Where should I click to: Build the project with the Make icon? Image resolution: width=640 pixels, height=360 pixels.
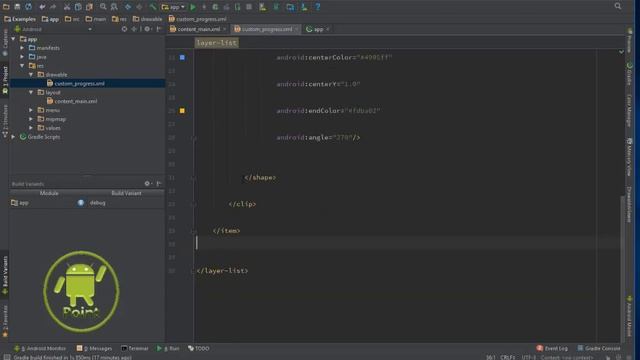[x=153, y=7]
